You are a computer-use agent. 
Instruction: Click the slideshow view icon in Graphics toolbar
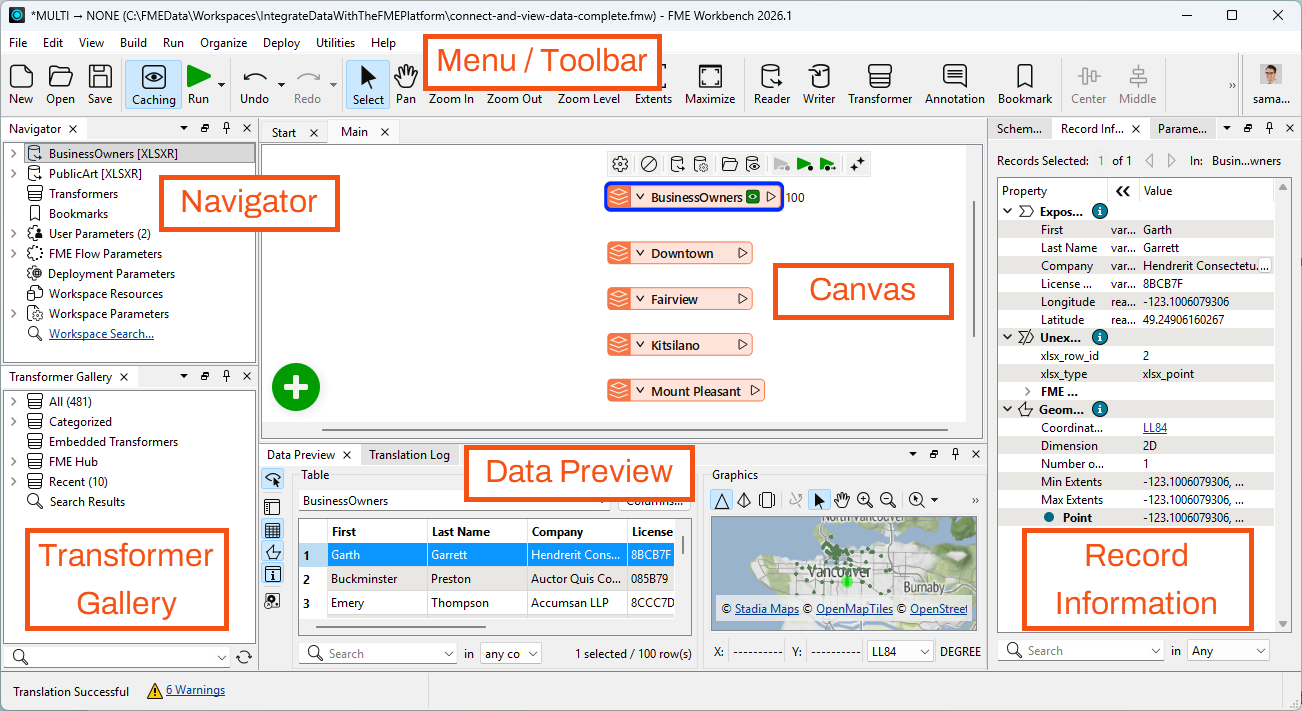(767, 500)
